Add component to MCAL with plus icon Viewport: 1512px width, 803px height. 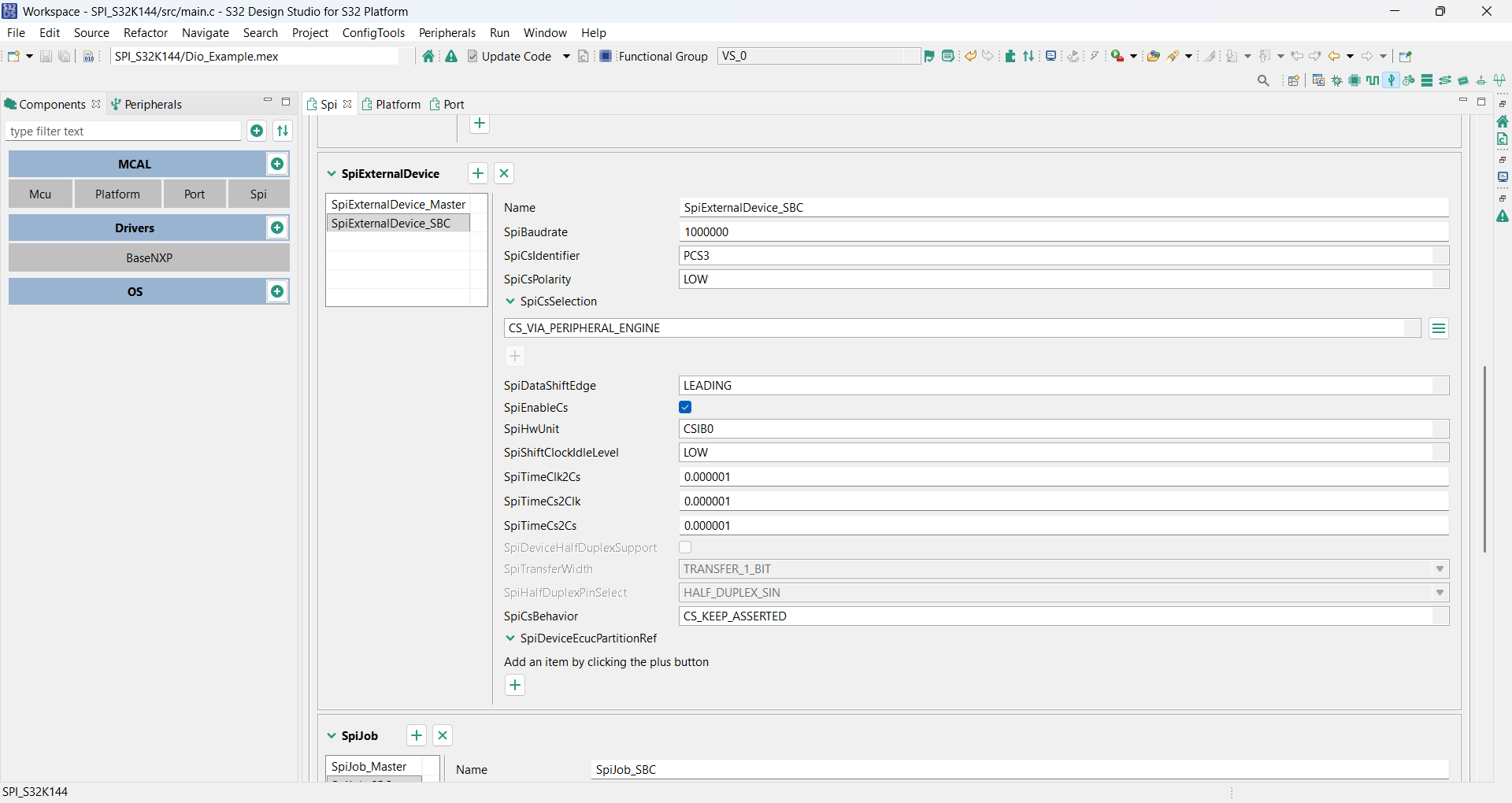[277, 164]
